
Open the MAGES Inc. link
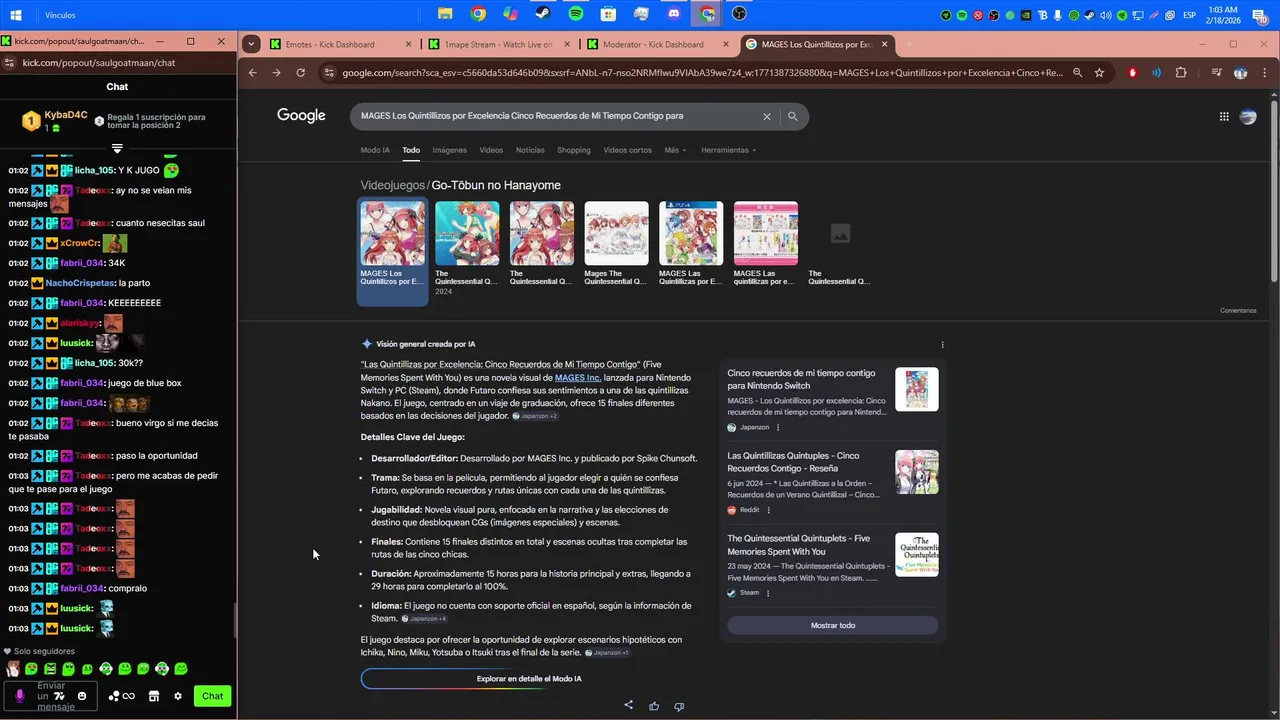pos(578,378)
